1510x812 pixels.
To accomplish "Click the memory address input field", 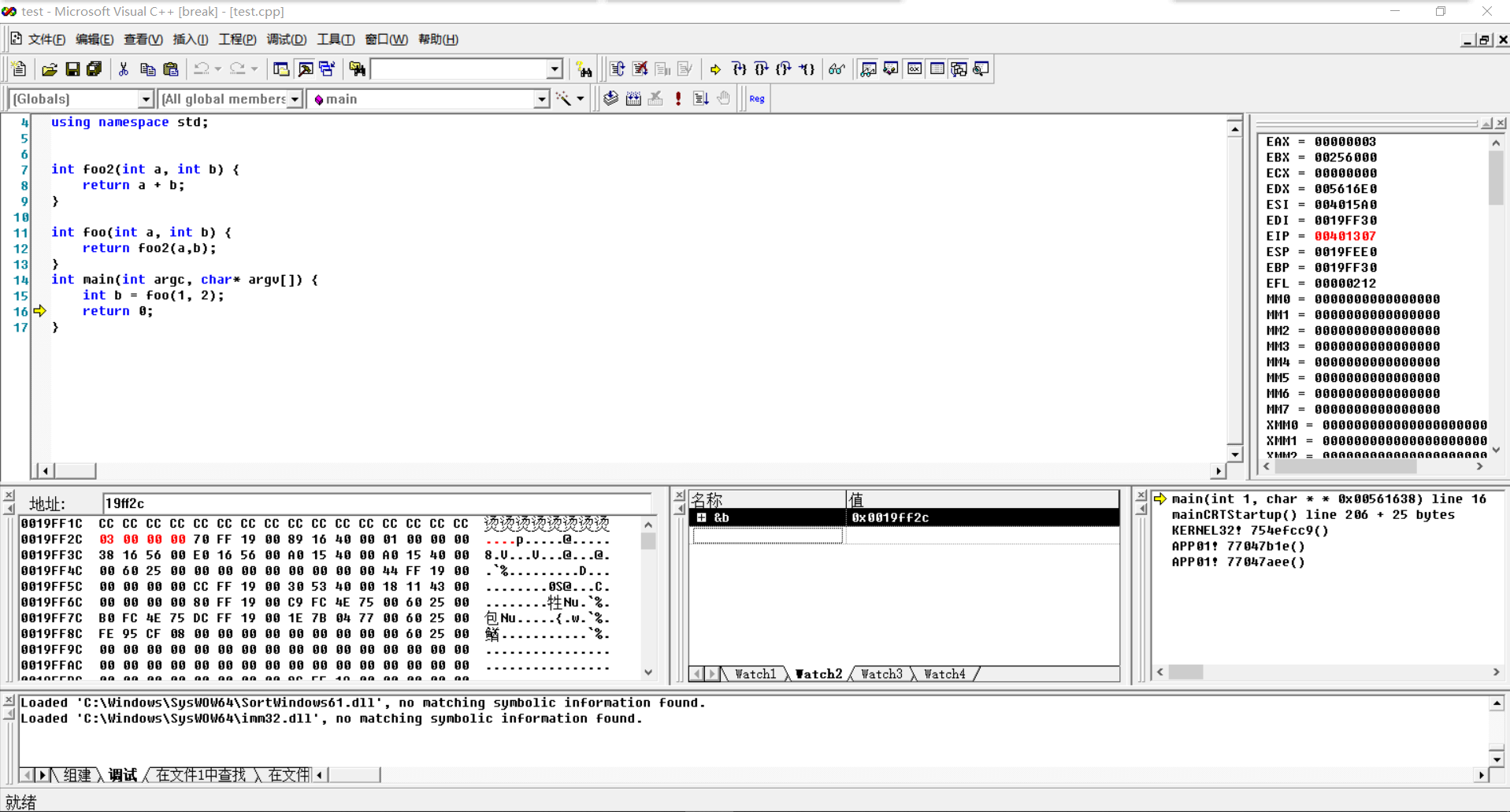I will pyautogui.click(x=377, y=503).
